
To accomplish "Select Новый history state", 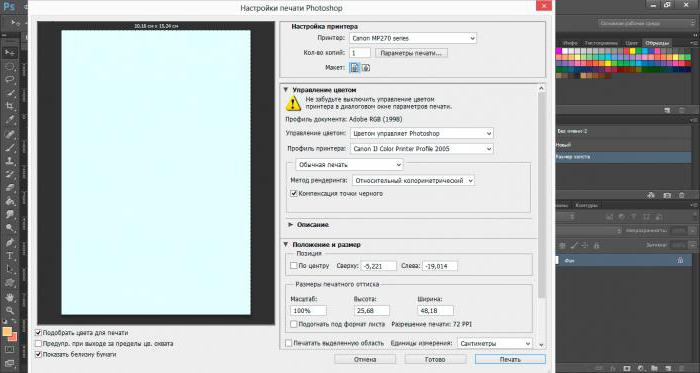I will [624, 145].
